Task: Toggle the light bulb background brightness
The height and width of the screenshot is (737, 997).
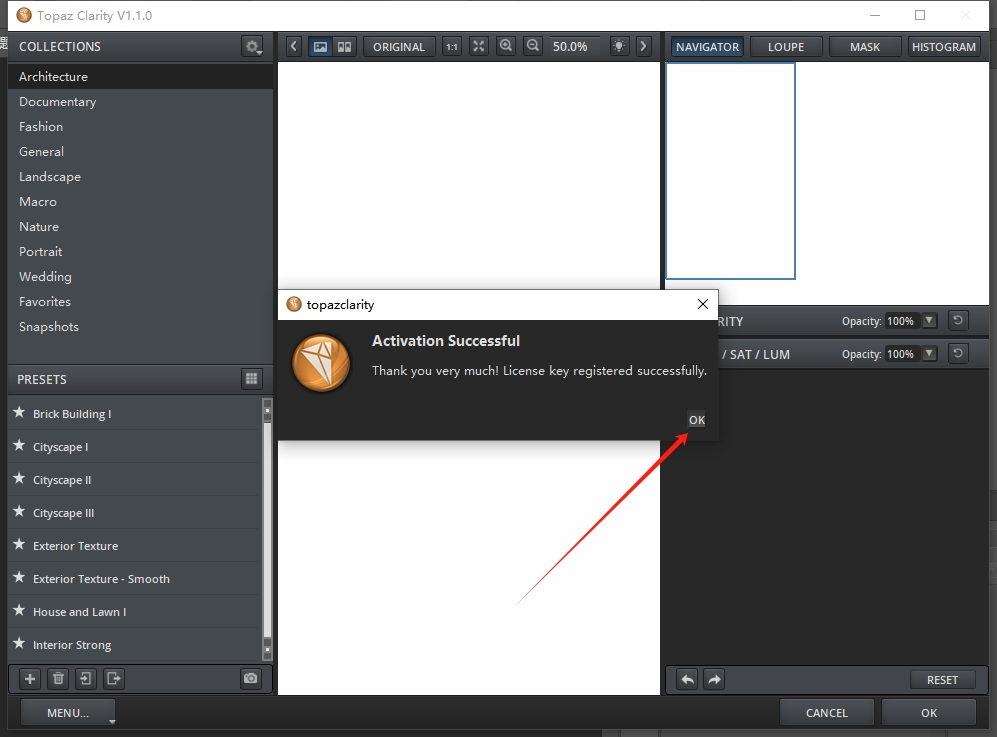Action: point(619,46)
